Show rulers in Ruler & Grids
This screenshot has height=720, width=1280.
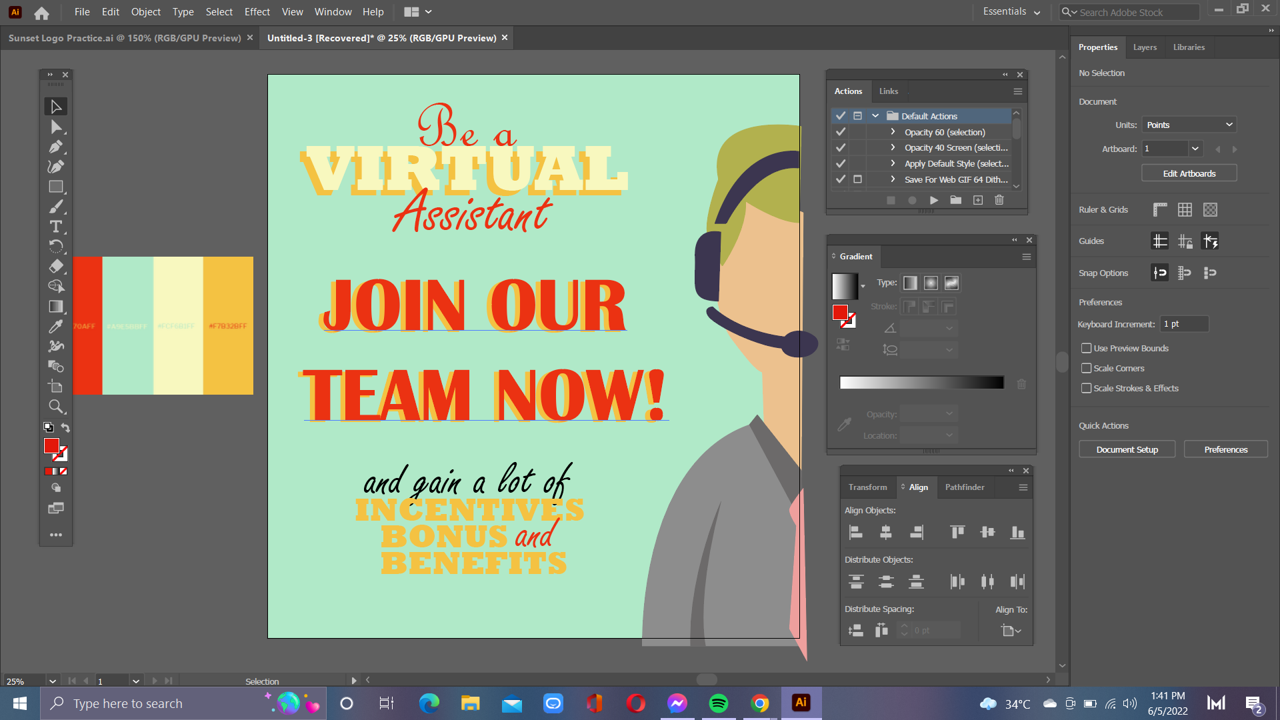click(1160, 210)
